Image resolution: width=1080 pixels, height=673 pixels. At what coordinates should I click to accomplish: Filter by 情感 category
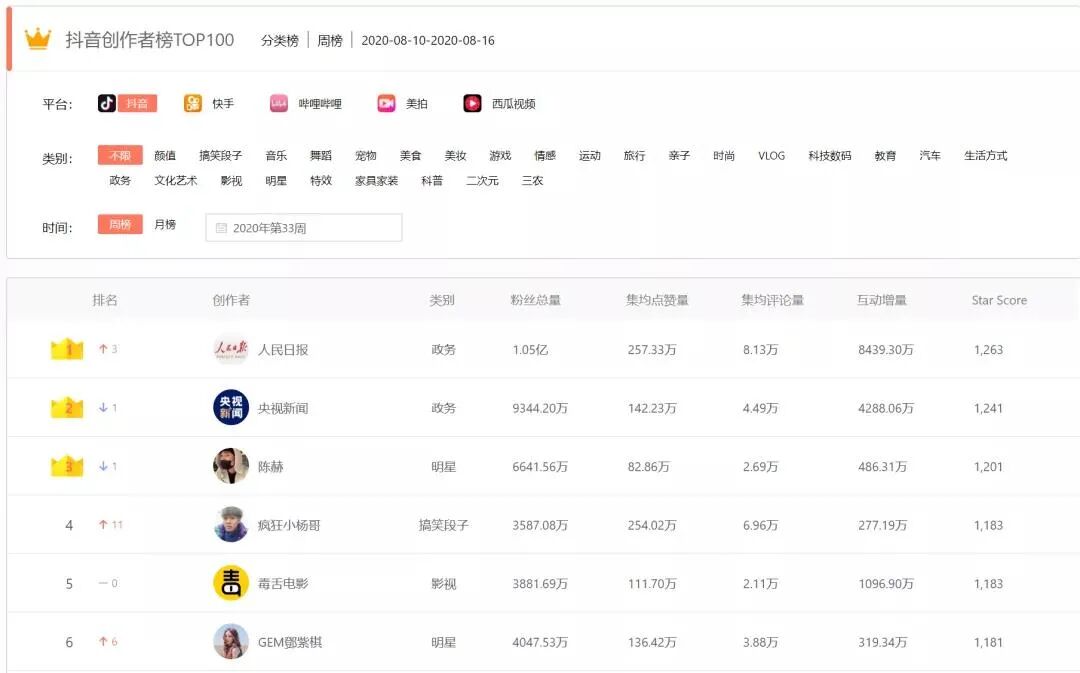(545, 156)
